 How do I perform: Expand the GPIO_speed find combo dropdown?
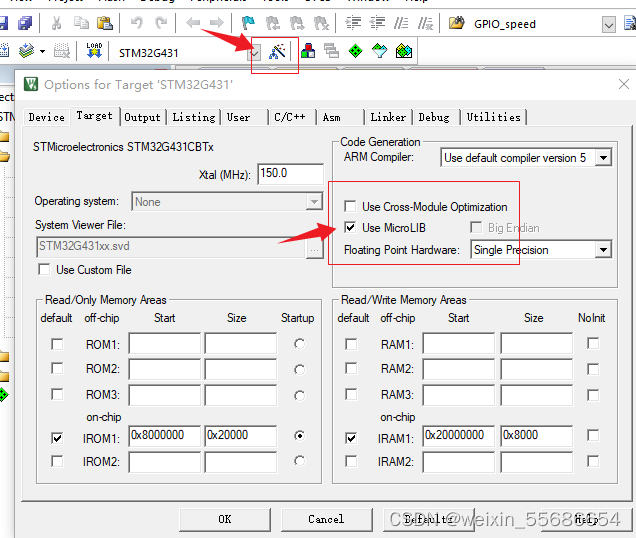(x=608, y=25)
